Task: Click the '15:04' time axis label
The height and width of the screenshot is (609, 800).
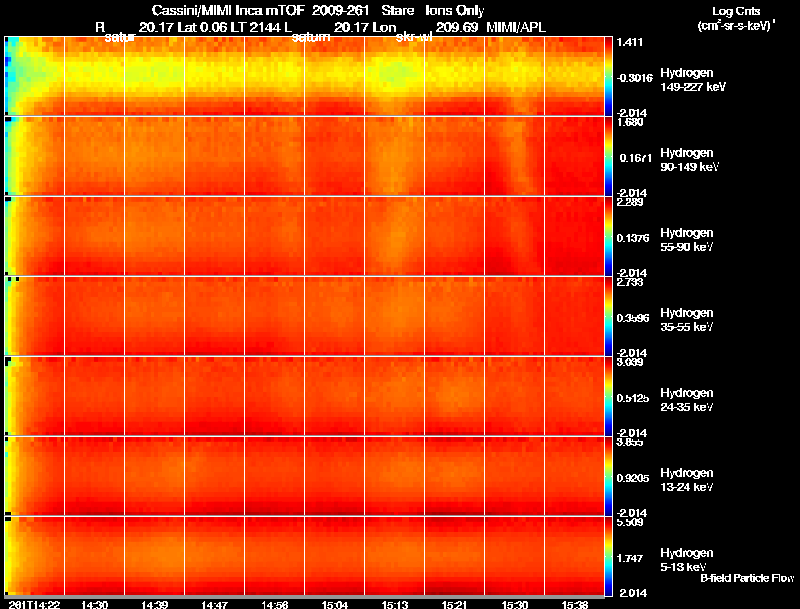Action: point(335,604)
